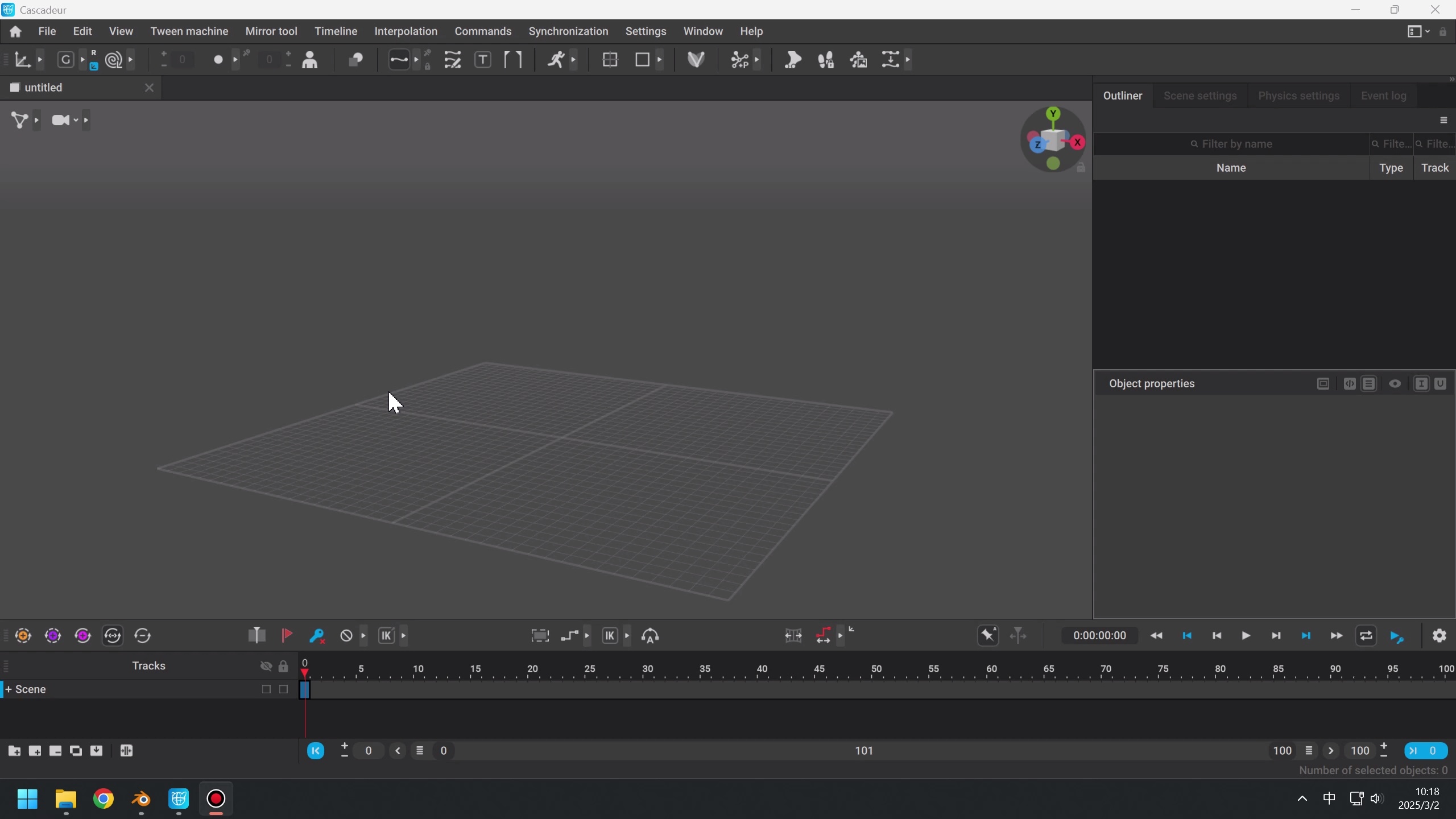The width and height of the screenshot is (1456, 819).
Task: Expand the Scene track
Action: coord(7,689)
